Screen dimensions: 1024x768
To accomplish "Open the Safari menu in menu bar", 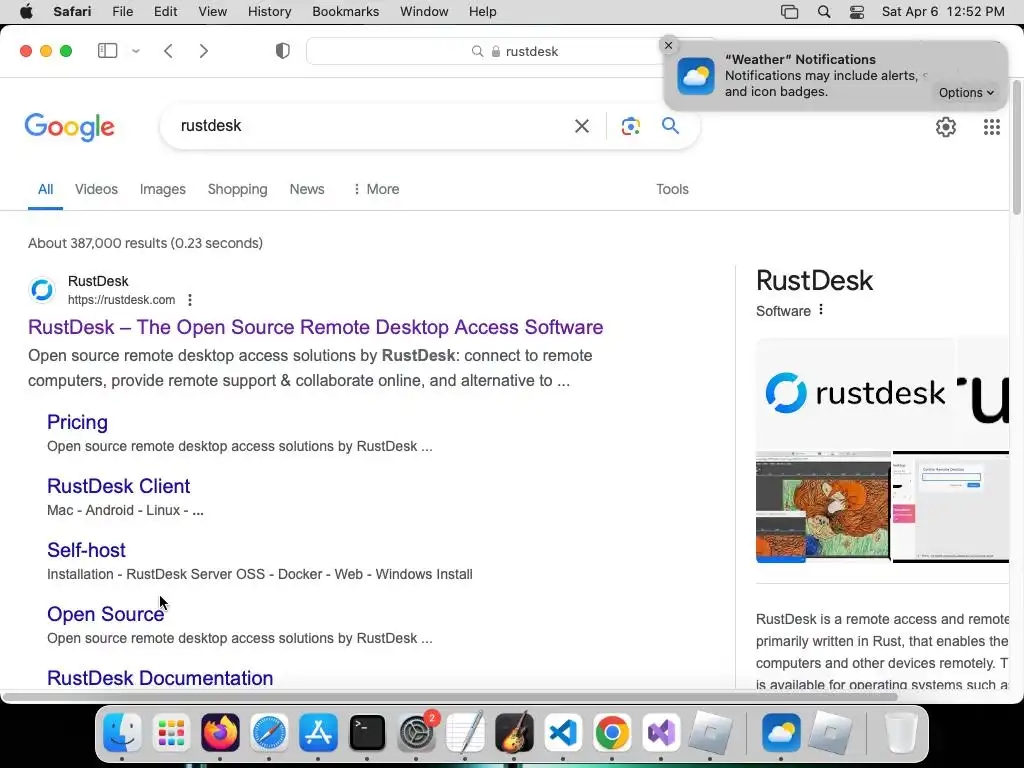I will coord(72,12).
